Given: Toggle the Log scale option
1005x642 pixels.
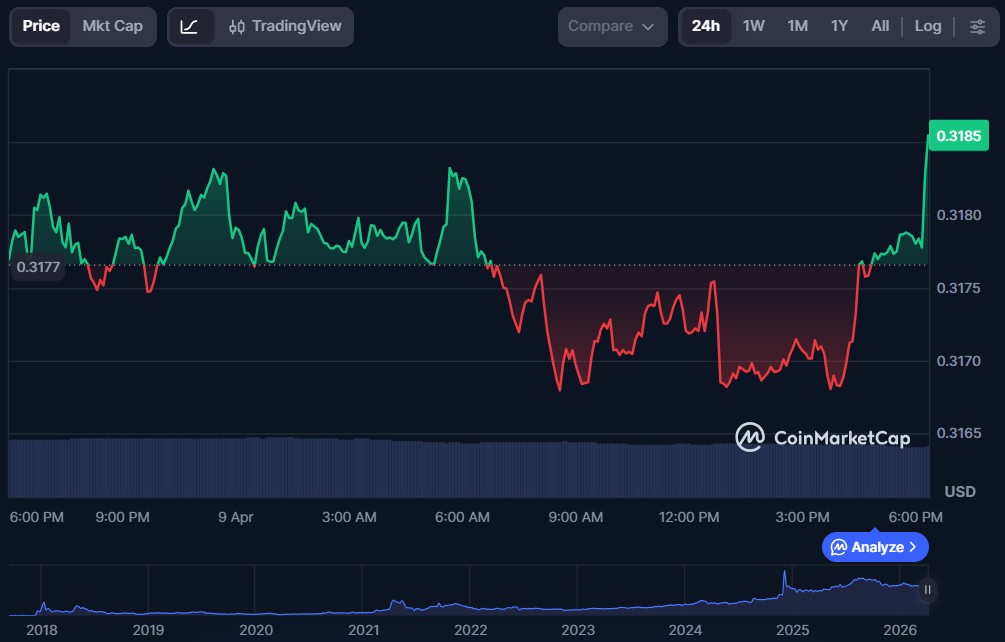Looking at the screenshot, I should (x=927, y=27).
